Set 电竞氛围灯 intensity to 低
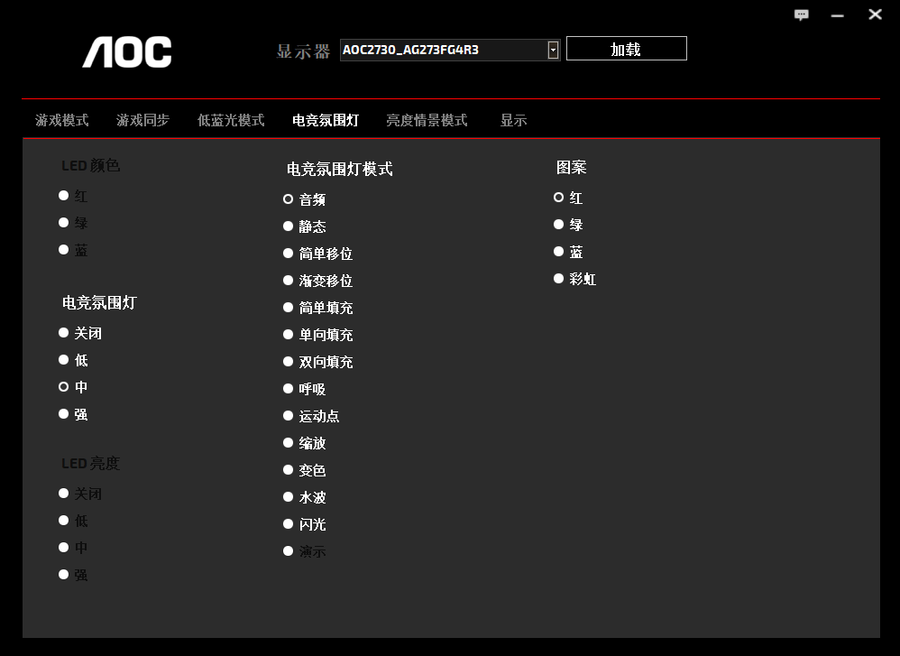Screen dimensions: 900x656 (x=64, y=360)
